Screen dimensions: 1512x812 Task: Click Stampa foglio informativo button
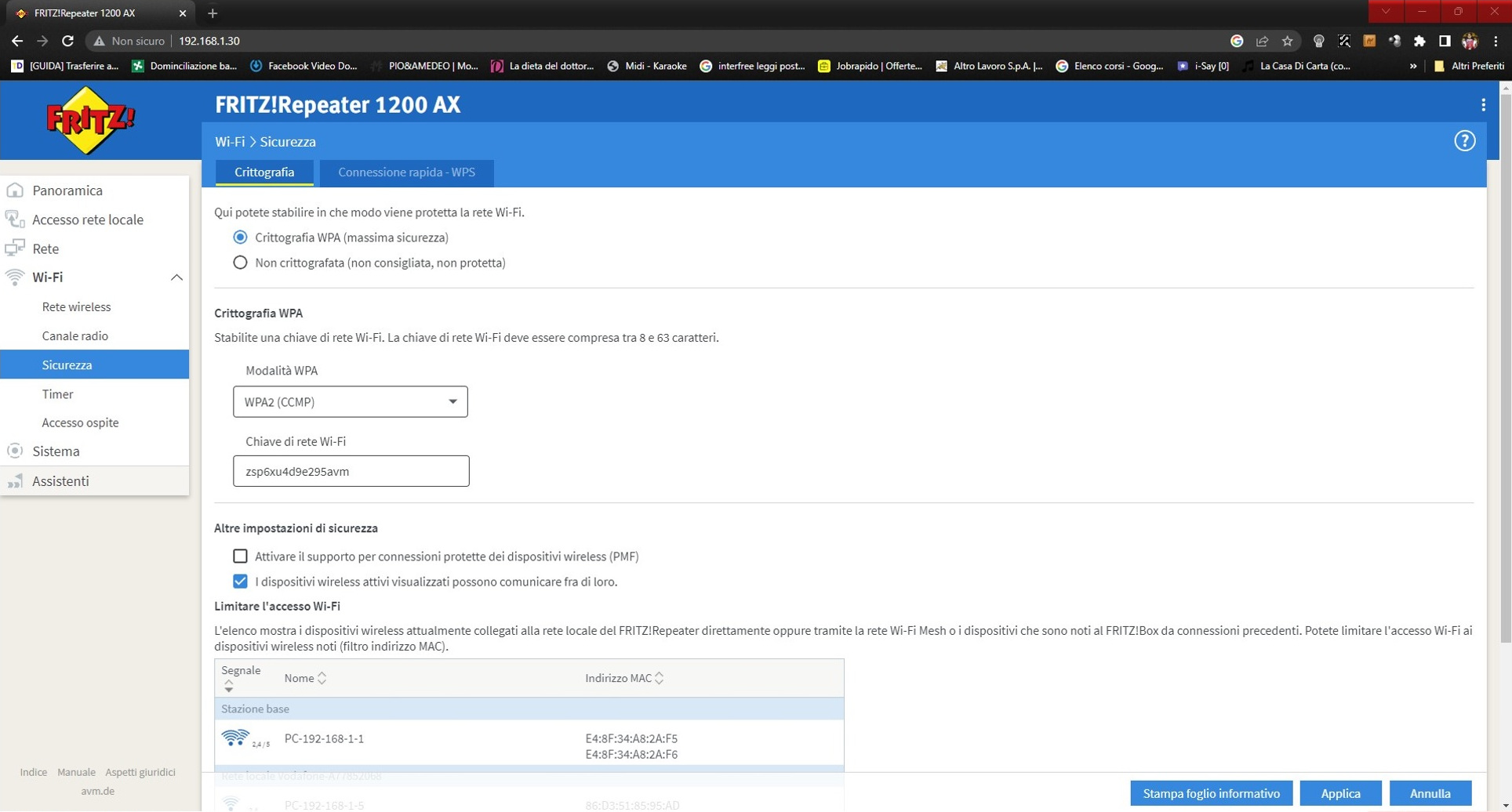1211,793
